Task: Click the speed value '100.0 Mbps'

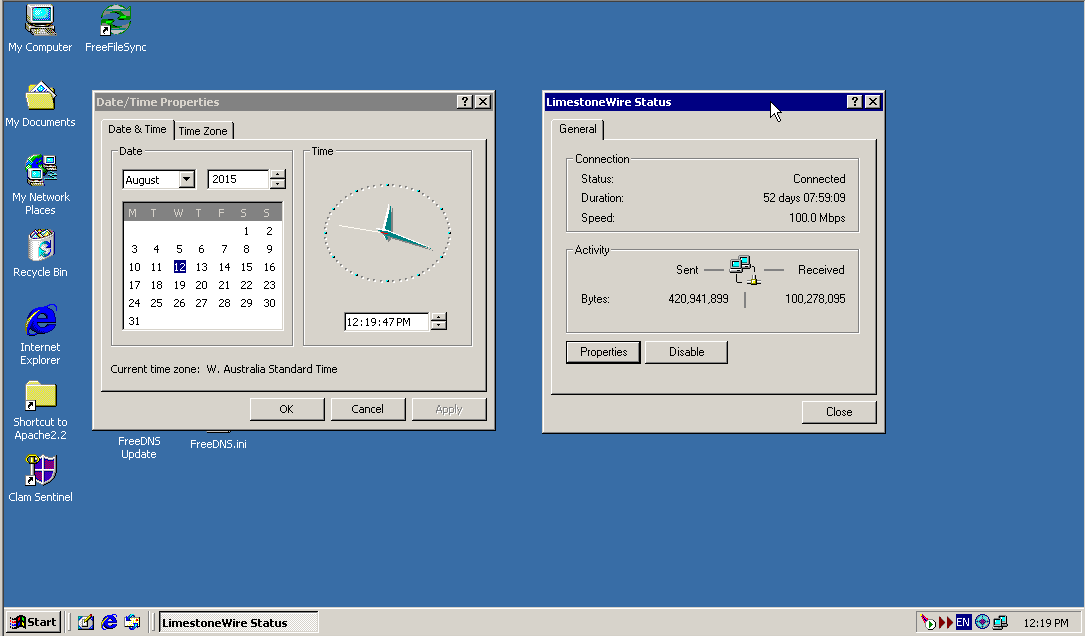Action: pyautogui.click(x=817, y=218)
